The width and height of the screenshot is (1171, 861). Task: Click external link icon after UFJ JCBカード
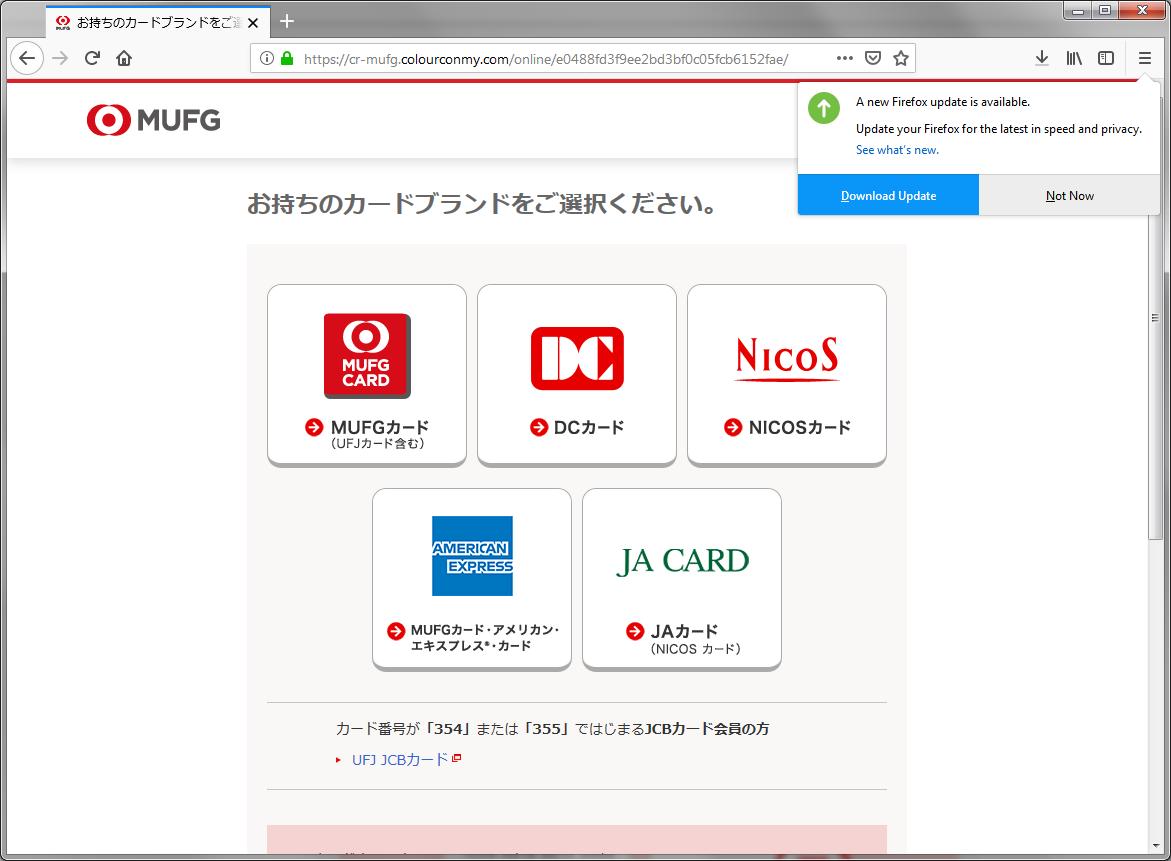coord(457,758)
